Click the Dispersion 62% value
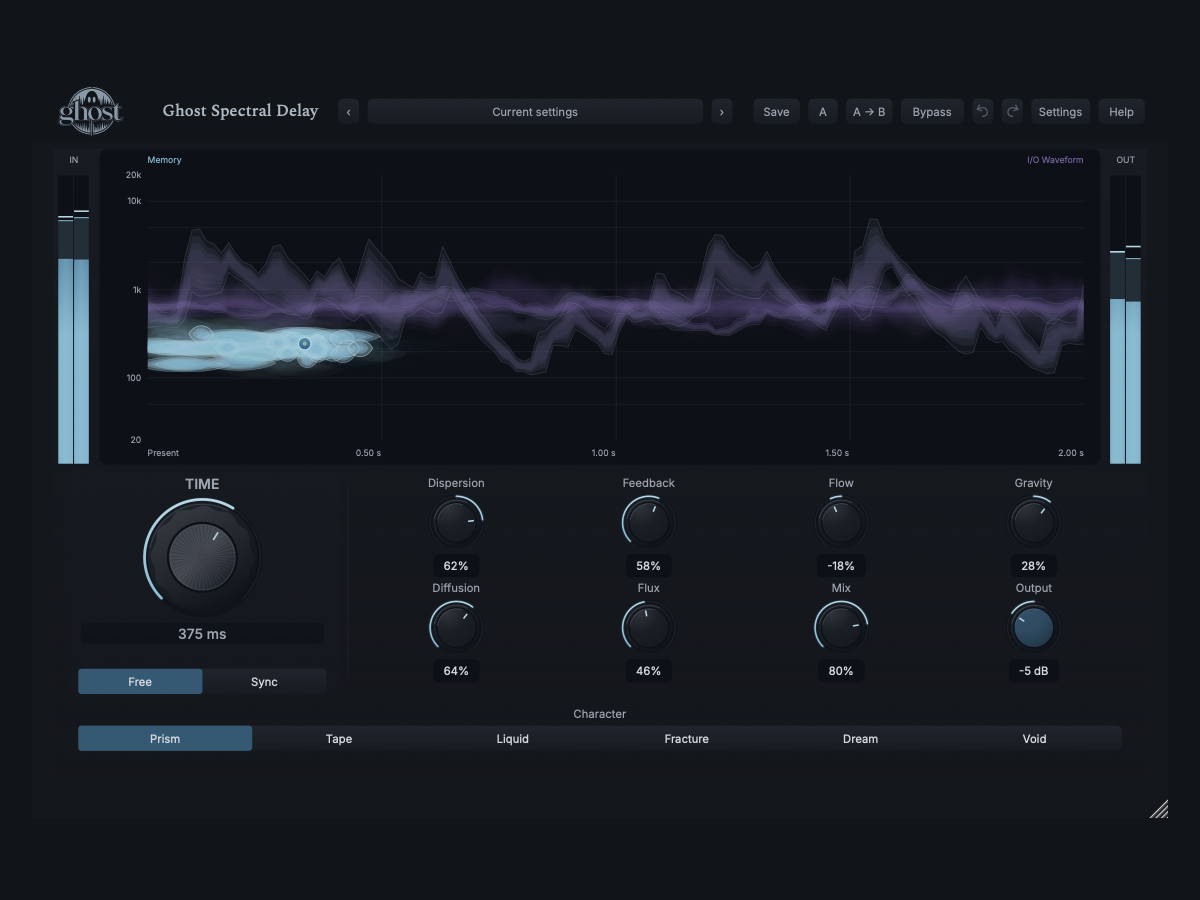This screenshot has height=900, width=1200. (456, 566)
